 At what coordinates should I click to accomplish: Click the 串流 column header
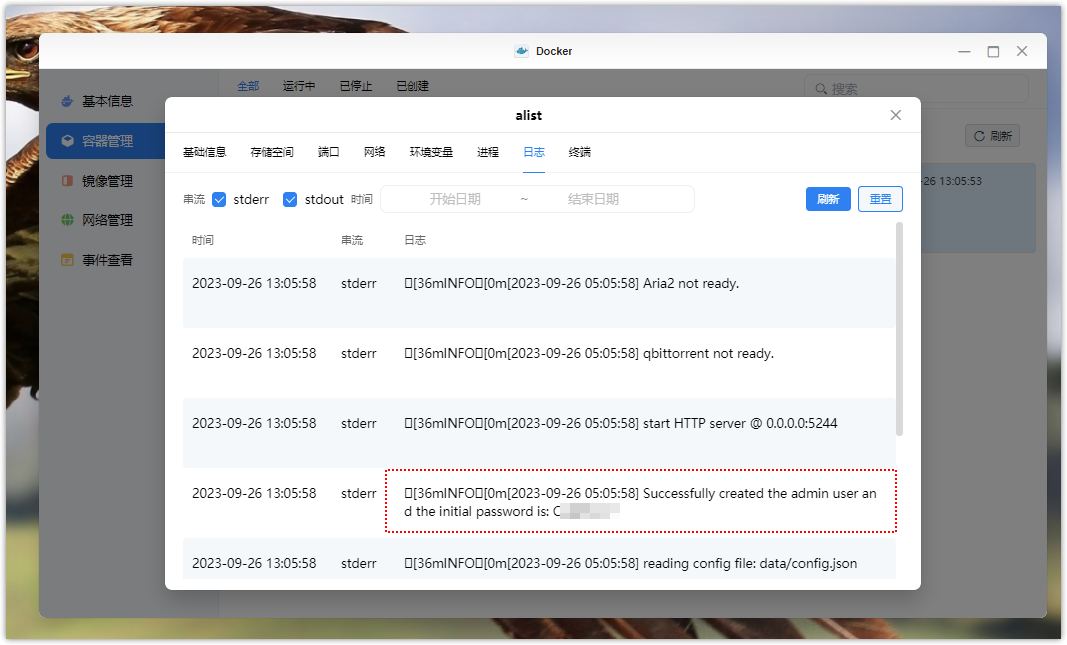[x=352, y=240]
